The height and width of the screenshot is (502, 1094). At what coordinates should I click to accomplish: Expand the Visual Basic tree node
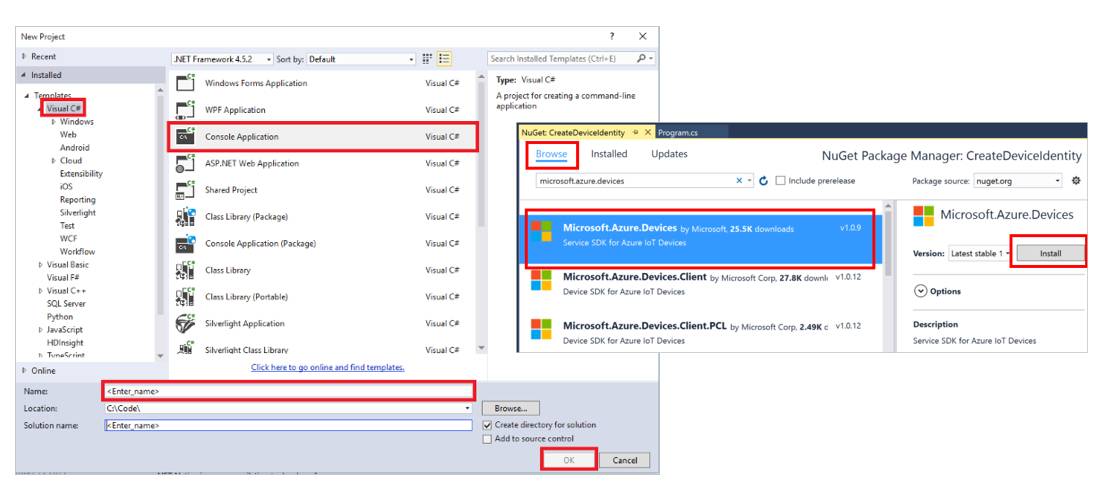pos(40,265)
